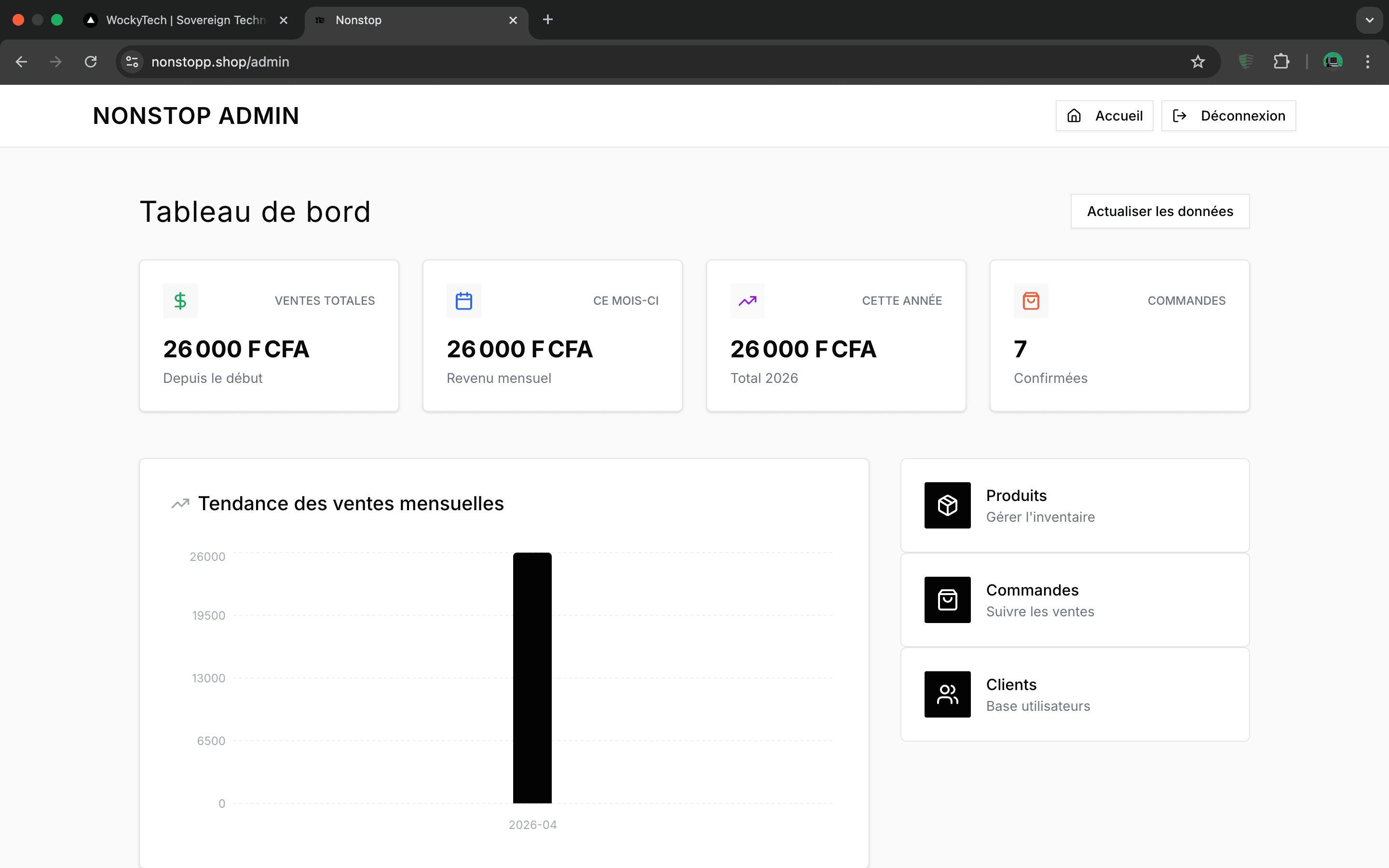Click the Confirmées caption
The height and width of the screenshot is (868, 1389).
click(x=1050, y=379)
